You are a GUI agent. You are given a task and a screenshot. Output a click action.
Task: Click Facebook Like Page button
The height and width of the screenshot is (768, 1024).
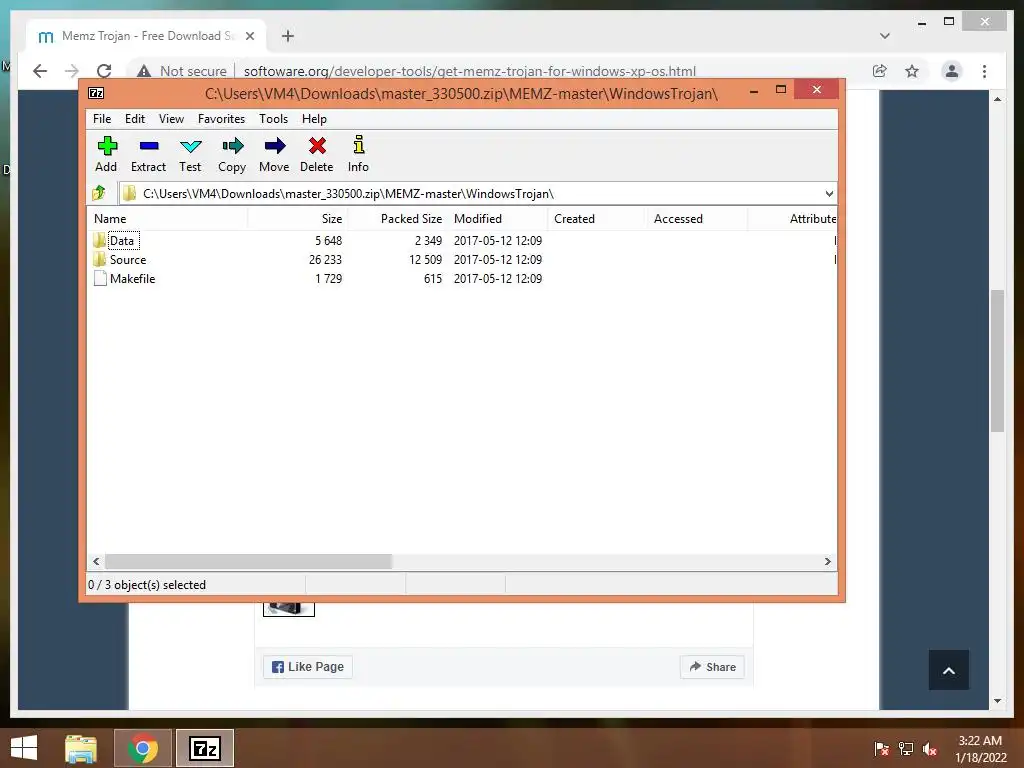[x=308, y=667]
